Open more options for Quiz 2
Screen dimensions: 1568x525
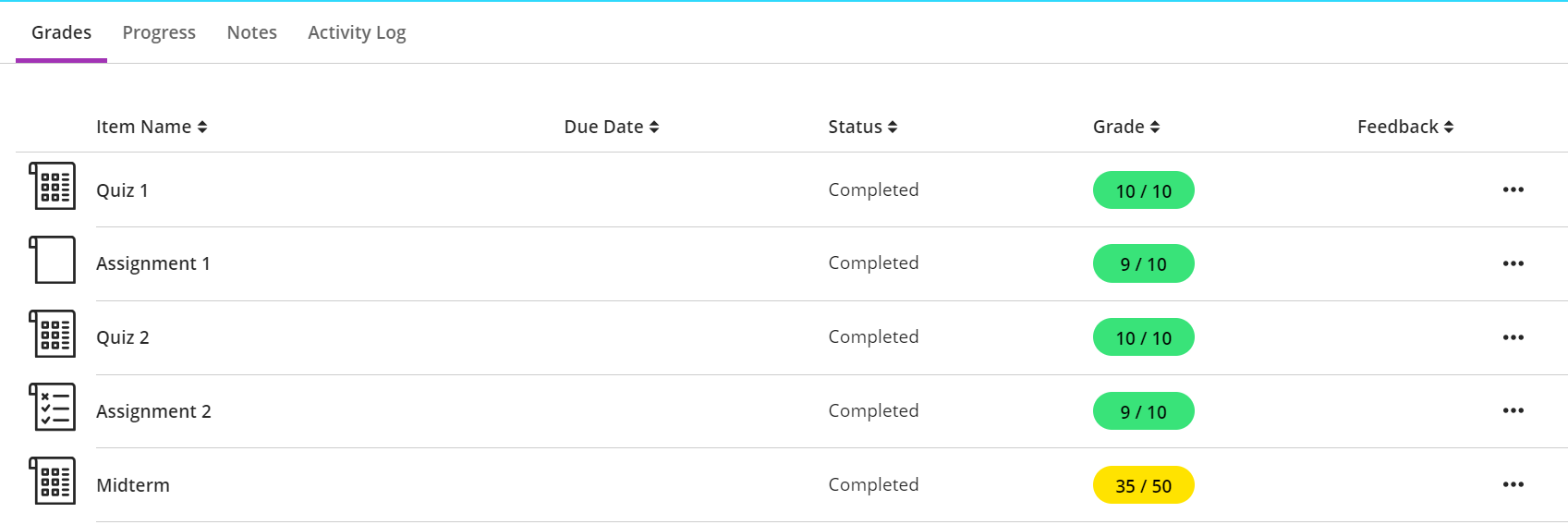(1513, 337)
